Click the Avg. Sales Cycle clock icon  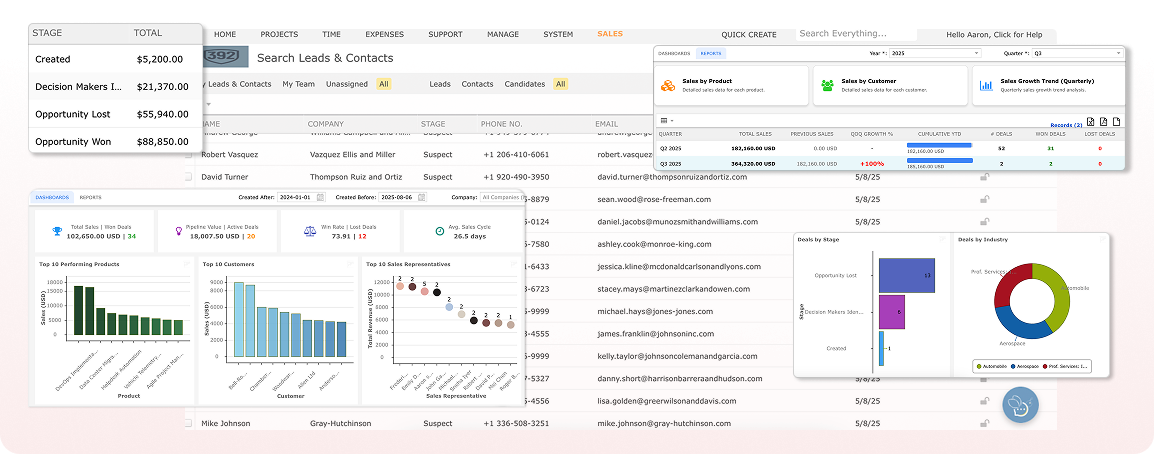point(439,231)
